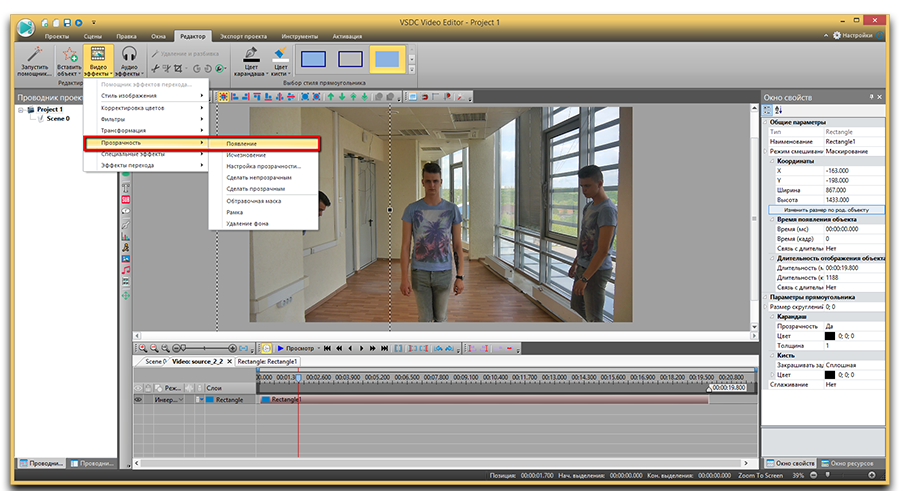Collapse the Project 1 tree node
The image size is (900, 491).
21,110
